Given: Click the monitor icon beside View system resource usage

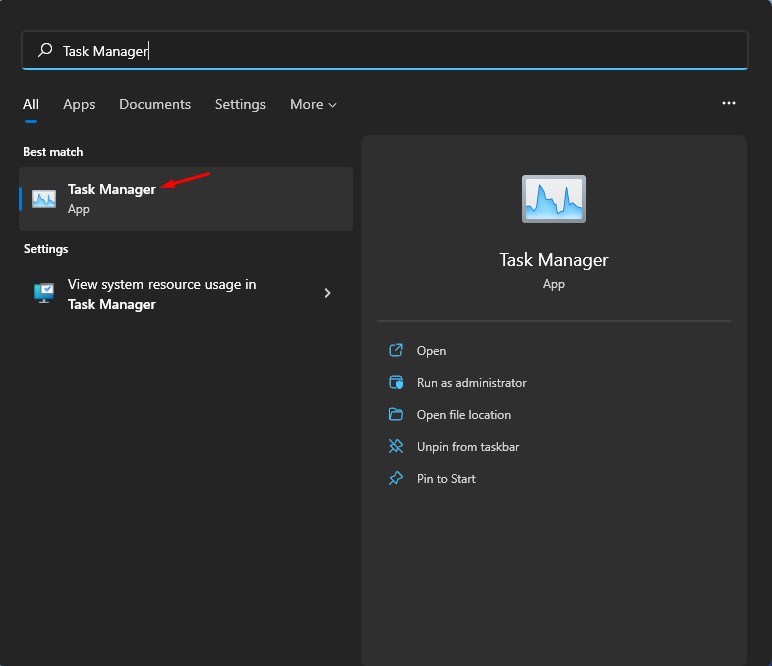Looking at the screenshot, I should pyautogui.click(x=44, y=294).
